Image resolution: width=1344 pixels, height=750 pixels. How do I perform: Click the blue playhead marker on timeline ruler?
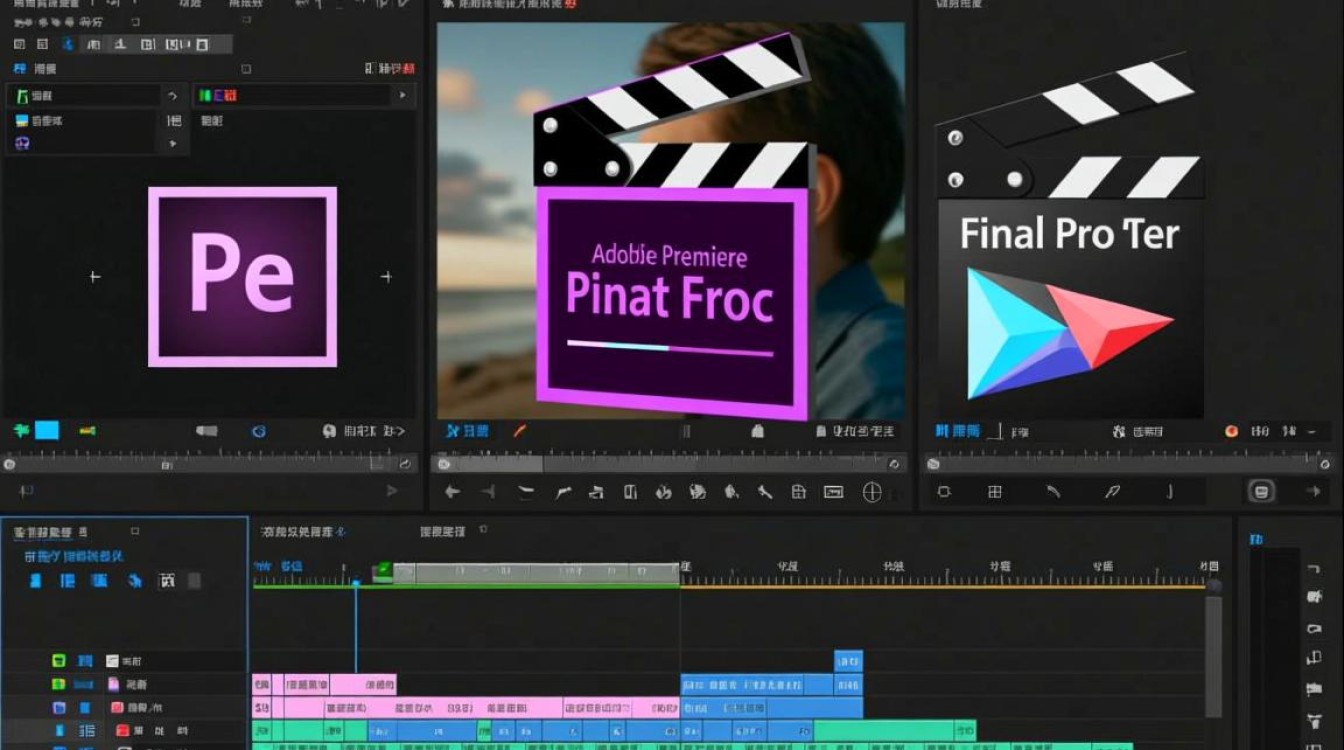coord(355,581)
